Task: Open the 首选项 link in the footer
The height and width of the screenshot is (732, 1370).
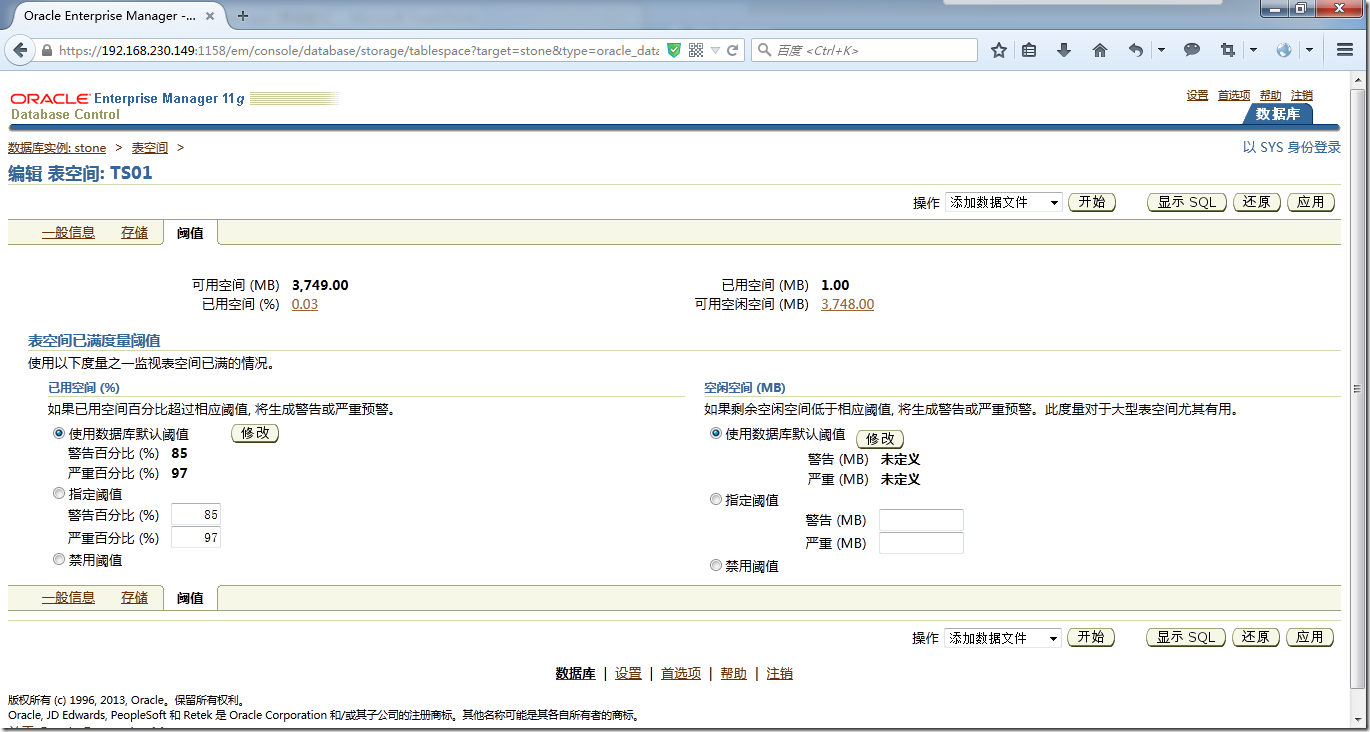Action: [681, 674]
